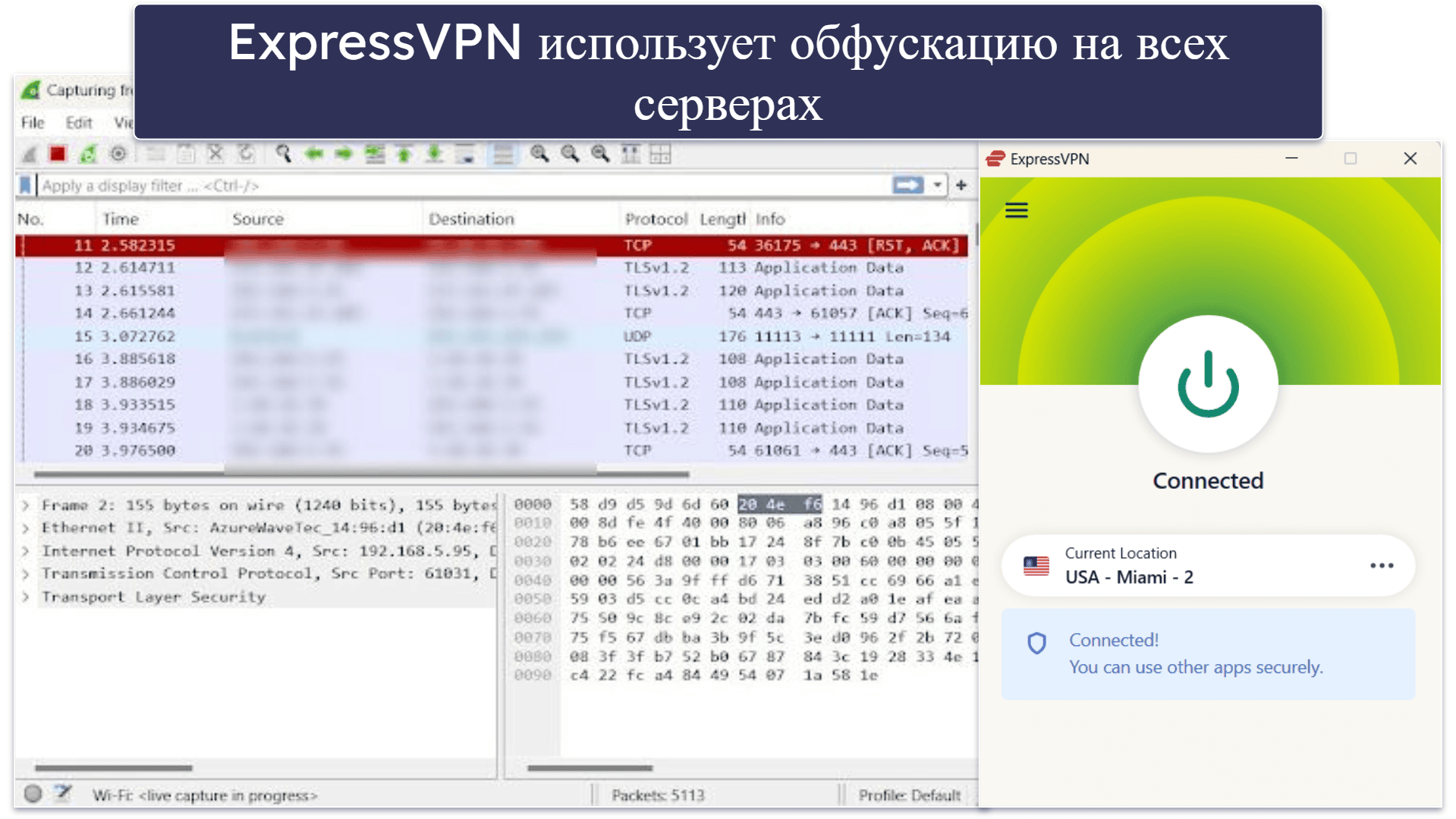Open the Edit menu

78,122
